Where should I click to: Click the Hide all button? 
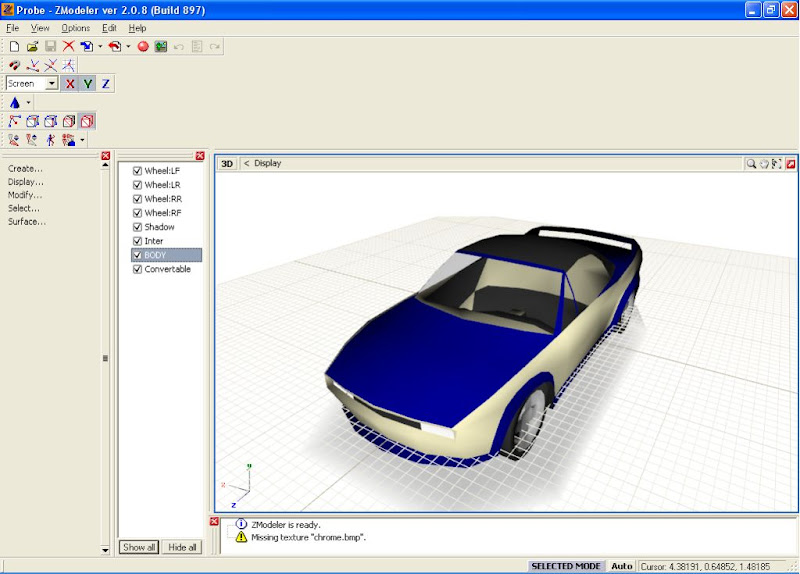click(182, 547)
